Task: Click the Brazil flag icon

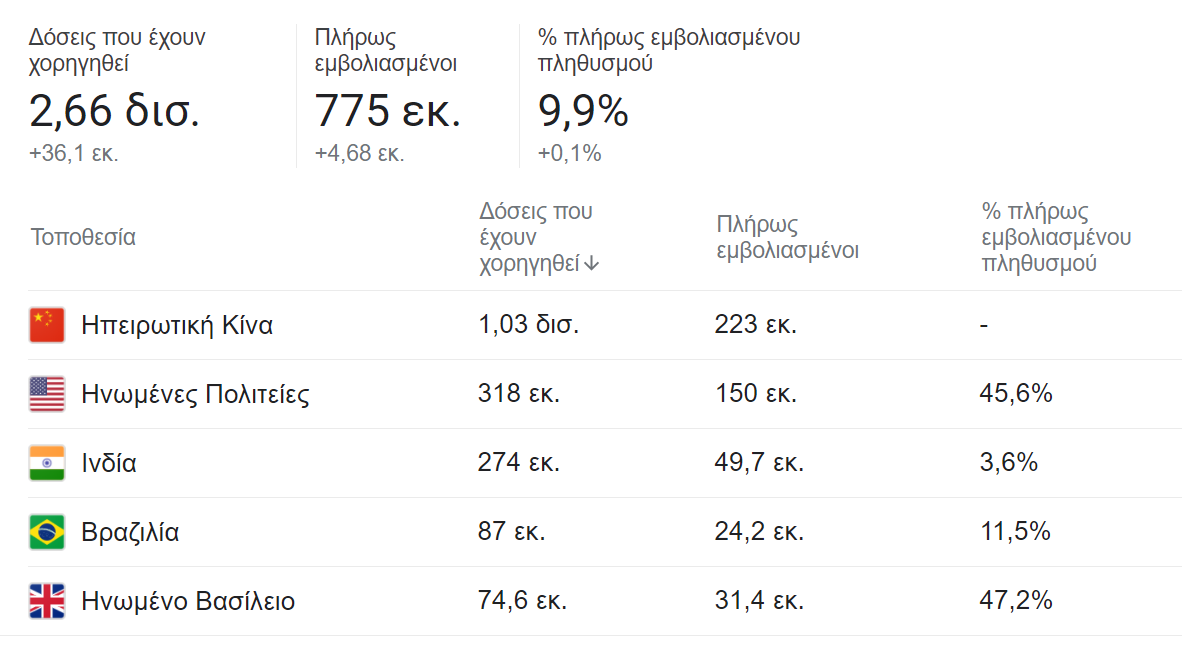Action: [x=47, y=532]
